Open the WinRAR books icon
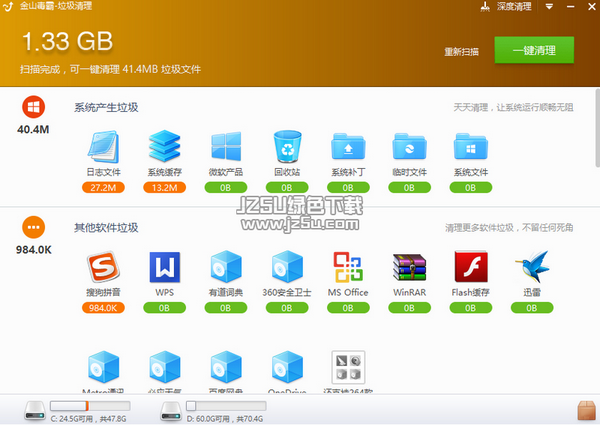The width and height of the screenshot is (600, 426). 409,268
